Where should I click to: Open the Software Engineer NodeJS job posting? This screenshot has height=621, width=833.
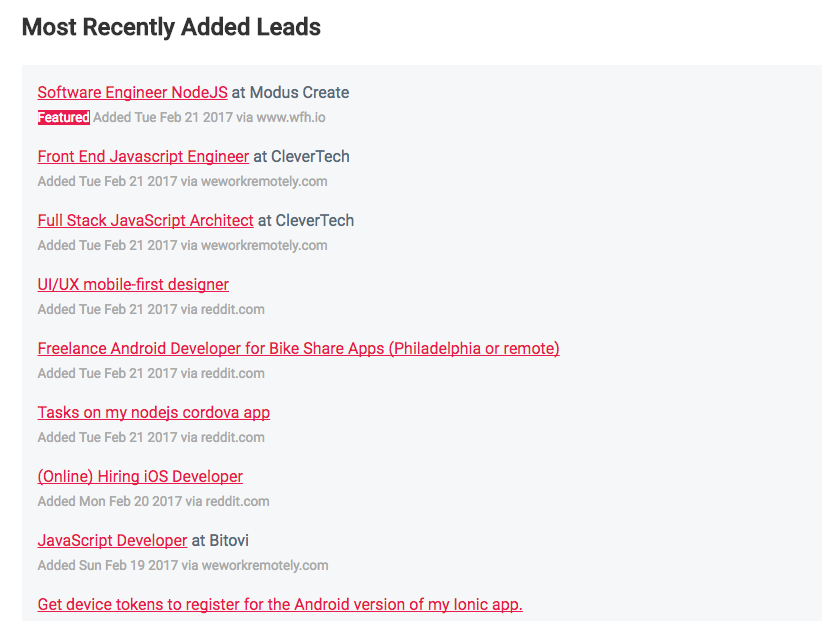coord(131,92)
